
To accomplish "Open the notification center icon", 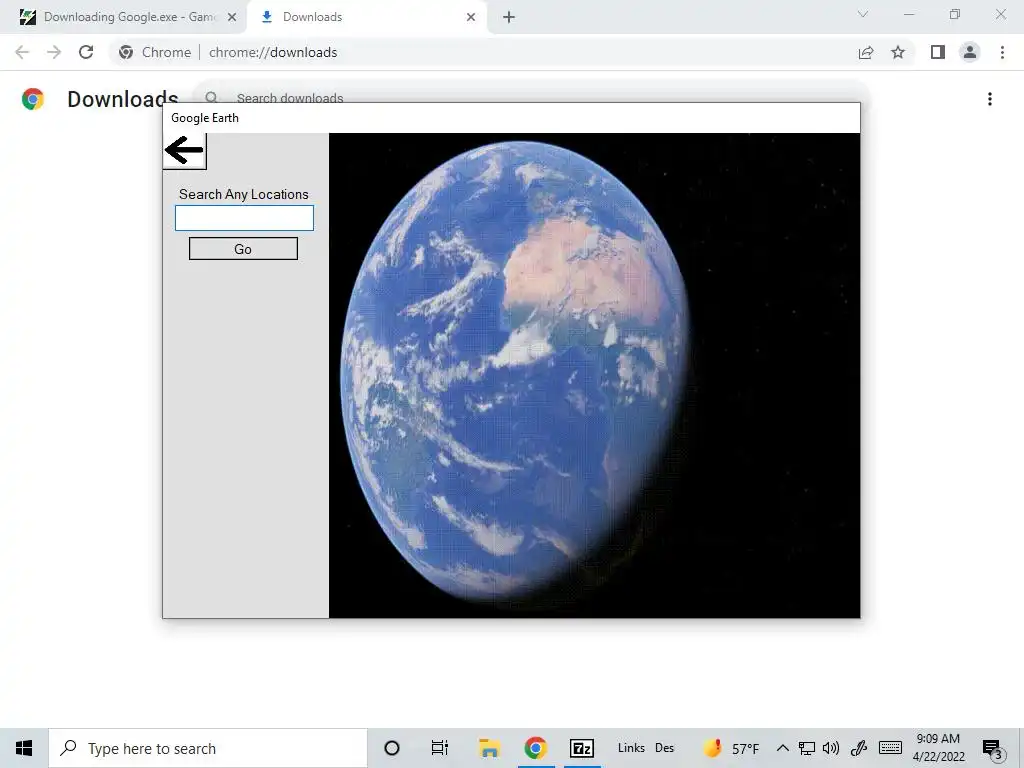I will (992, 749).
